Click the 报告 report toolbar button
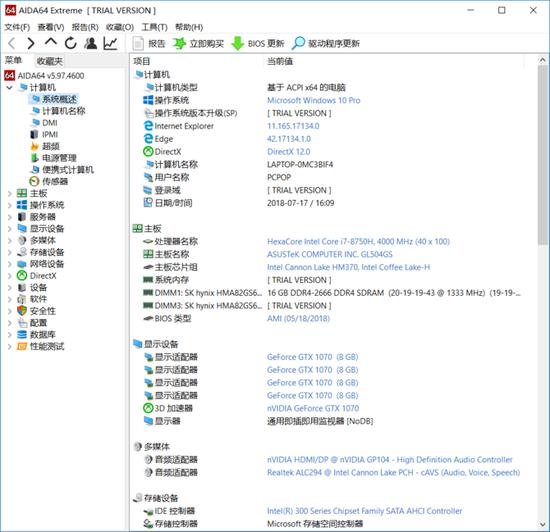This screenshot has height=532, width=550. [x=149, y=43]
